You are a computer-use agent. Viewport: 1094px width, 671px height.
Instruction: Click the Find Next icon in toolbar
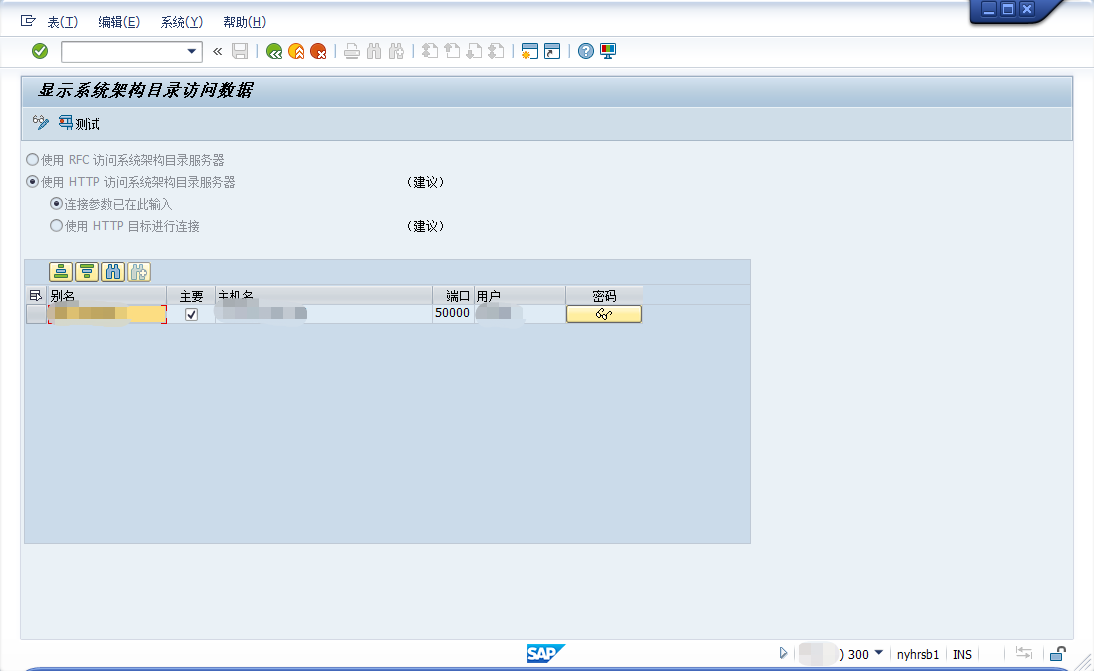(396, 51)
